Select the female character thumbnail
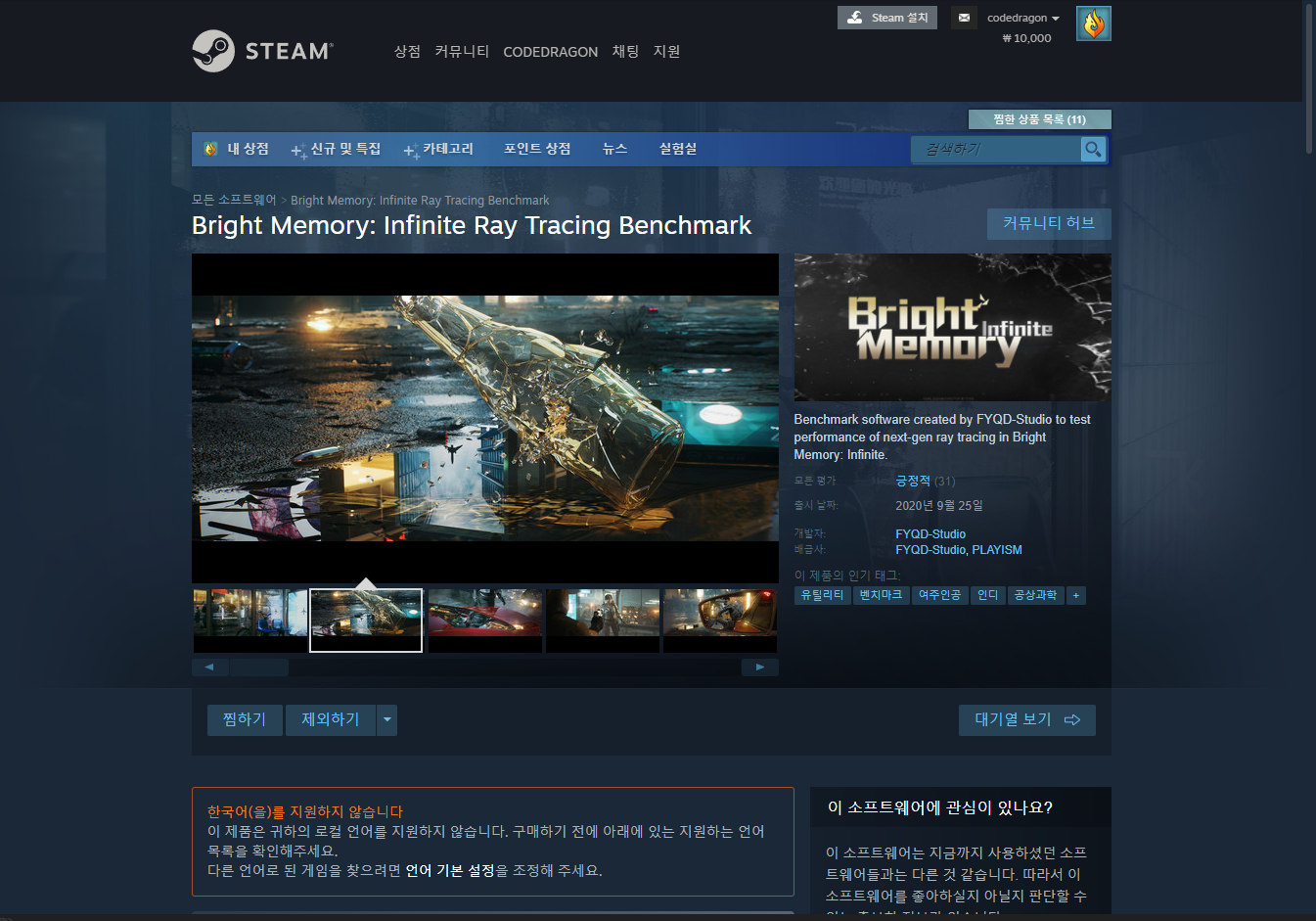 (x=603, y=621)
